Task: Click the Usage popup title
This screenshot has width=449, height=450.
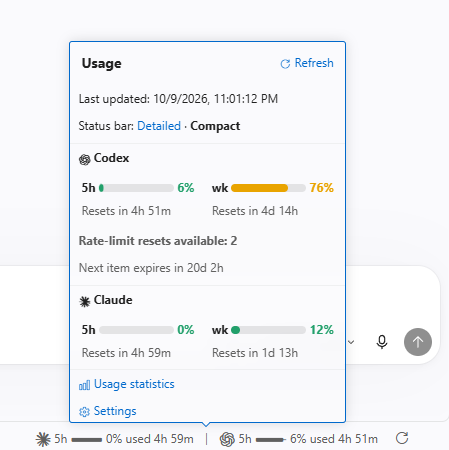Action: 102,63
